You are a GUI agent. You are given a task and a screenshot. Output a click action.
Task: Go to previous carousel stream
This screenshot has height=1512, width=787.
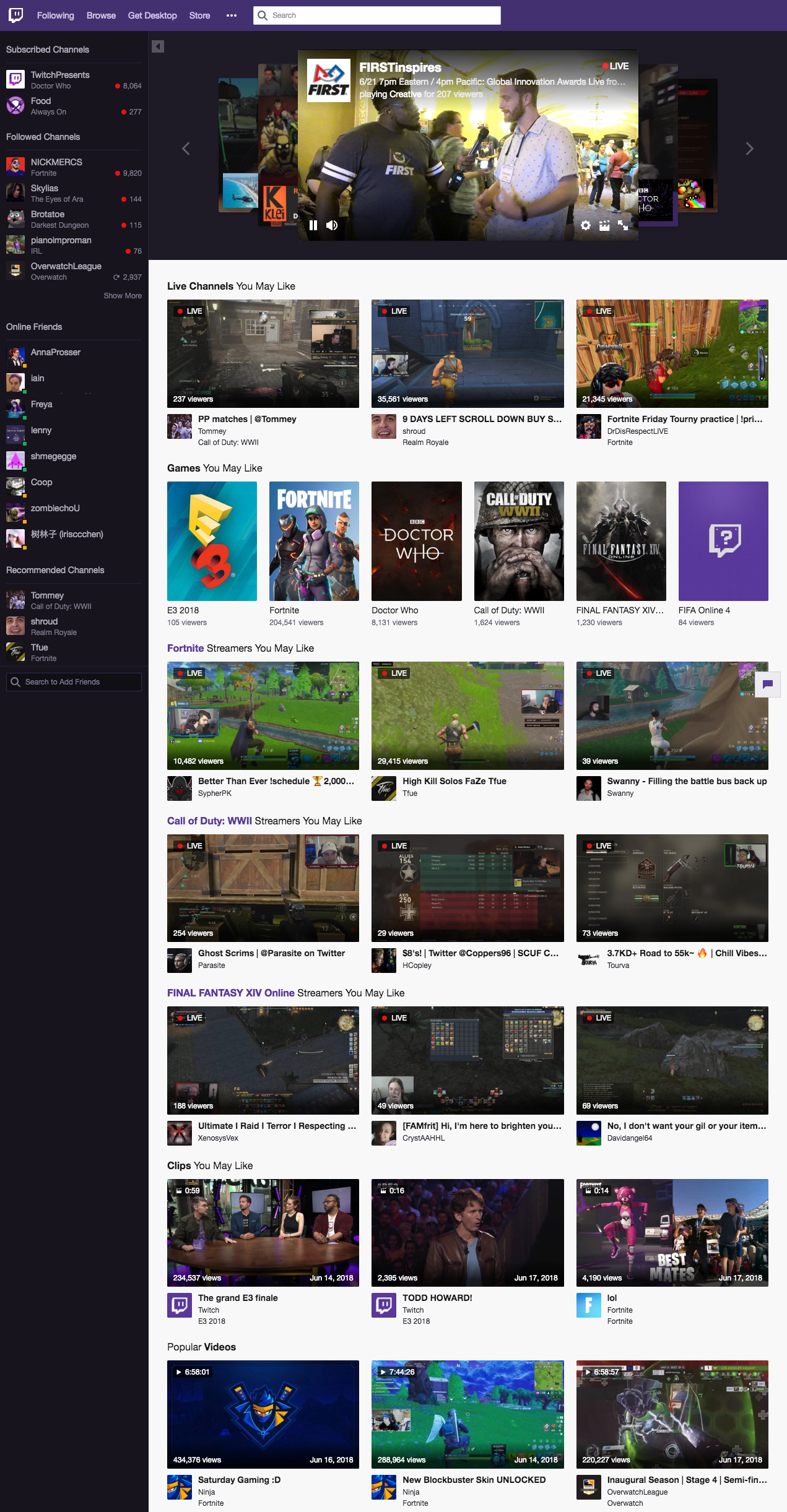pos(186,149)
